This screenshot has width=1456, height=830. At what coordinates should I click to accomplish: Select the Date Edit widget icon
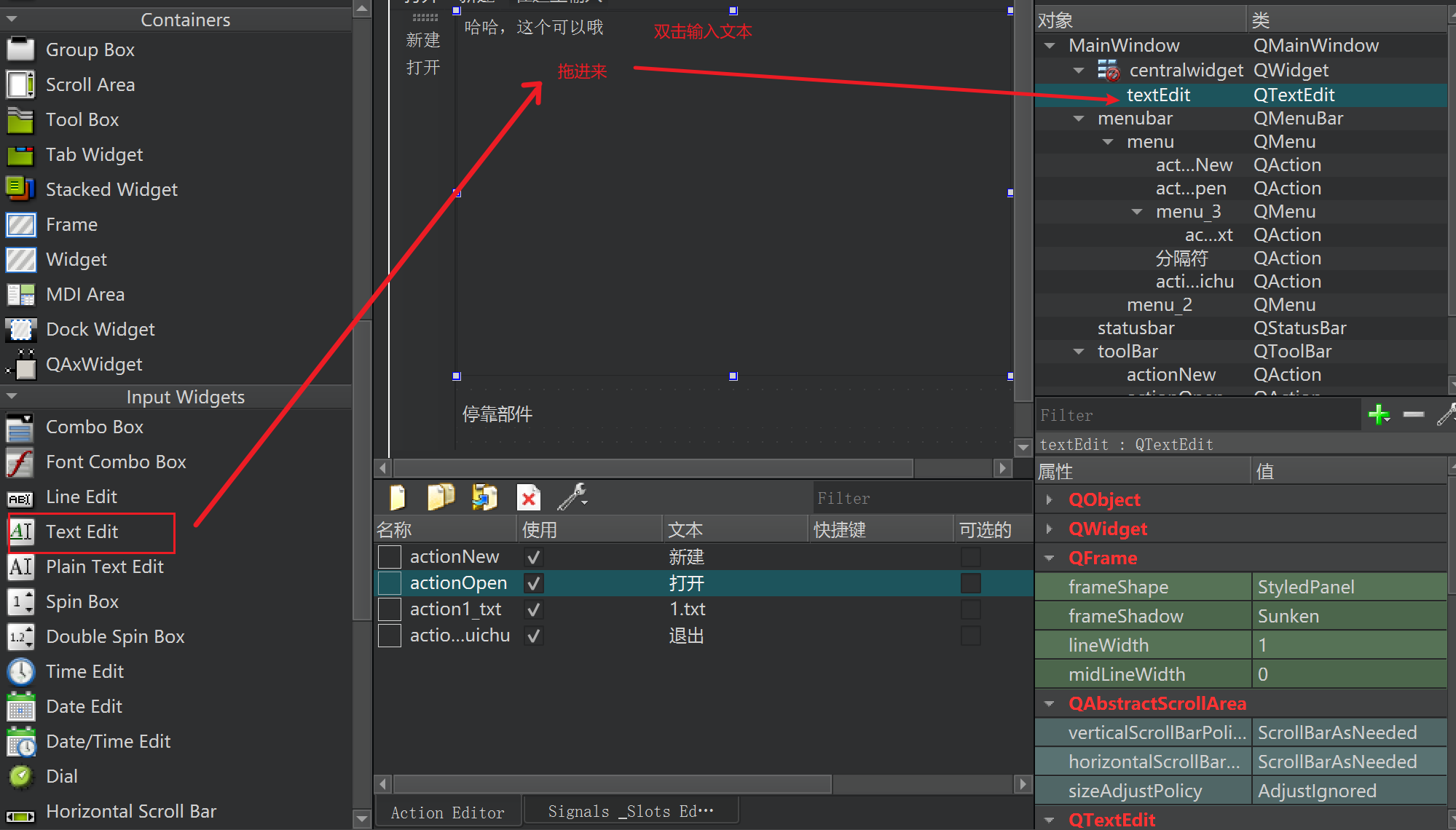click(x=20, y=706)
